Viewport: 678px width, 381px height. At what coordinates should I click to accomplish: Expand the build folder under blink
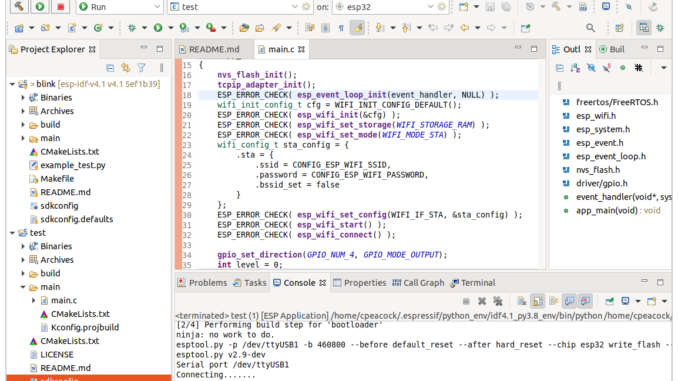[x=23, y=125]
